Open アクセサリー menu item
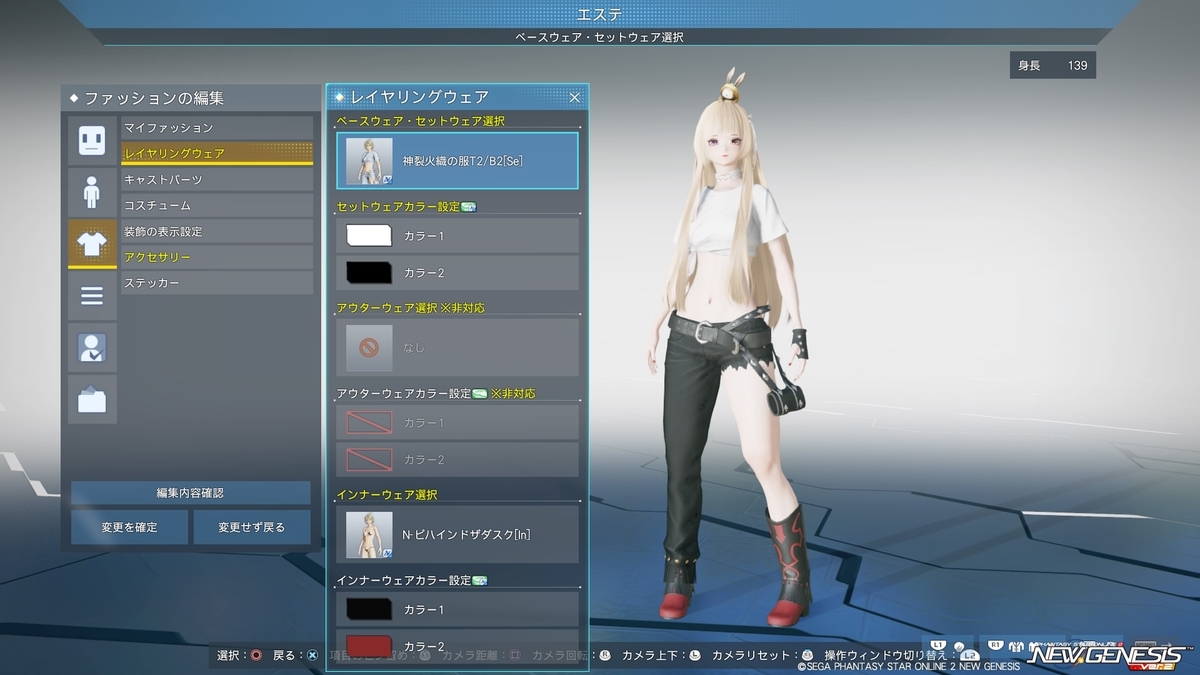This screenshot has width=1200, height=675. coord(217,257)
